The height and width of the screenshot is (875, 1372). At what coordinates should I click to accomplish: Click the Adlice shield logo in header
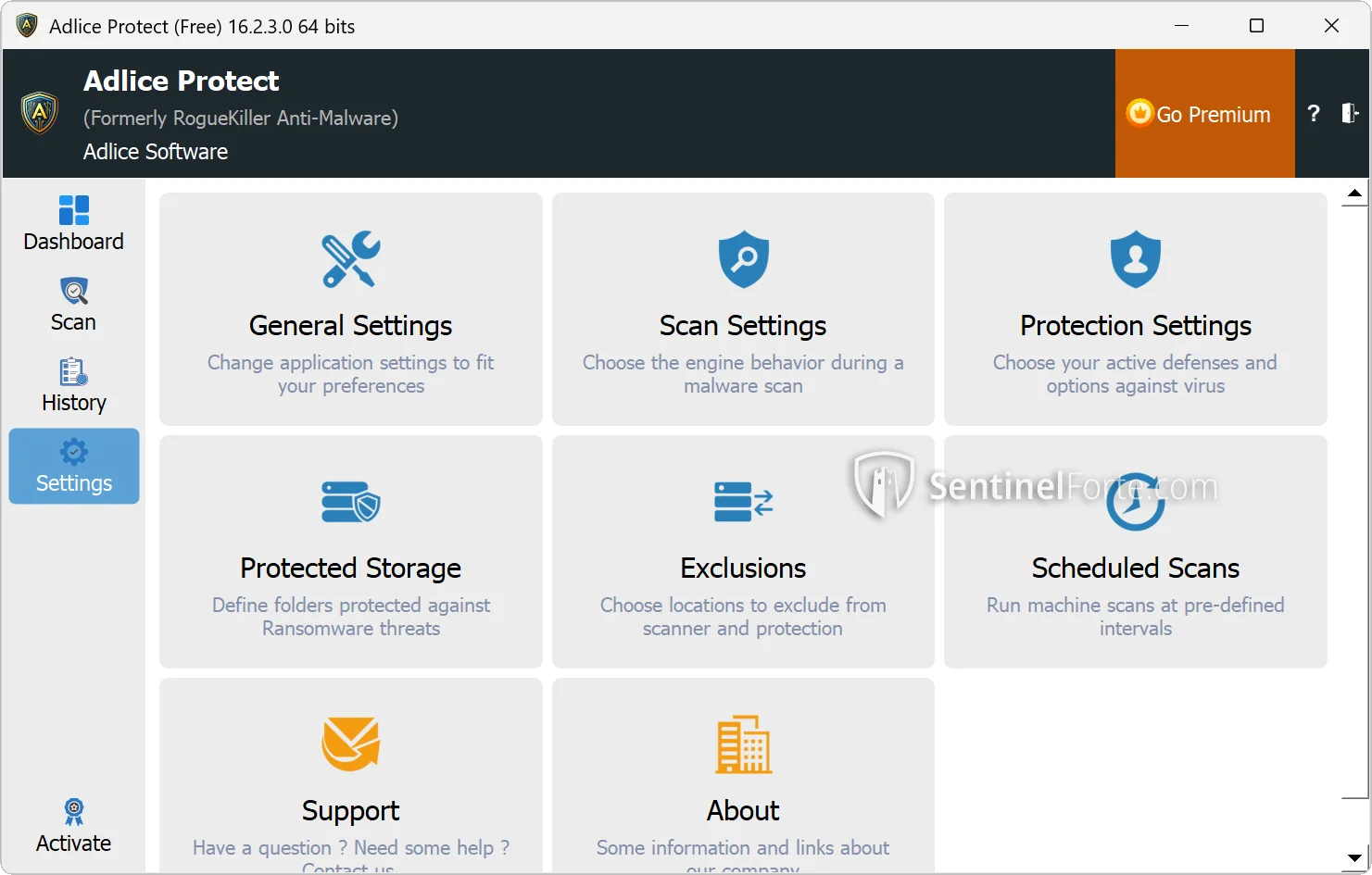pos(40,113)
